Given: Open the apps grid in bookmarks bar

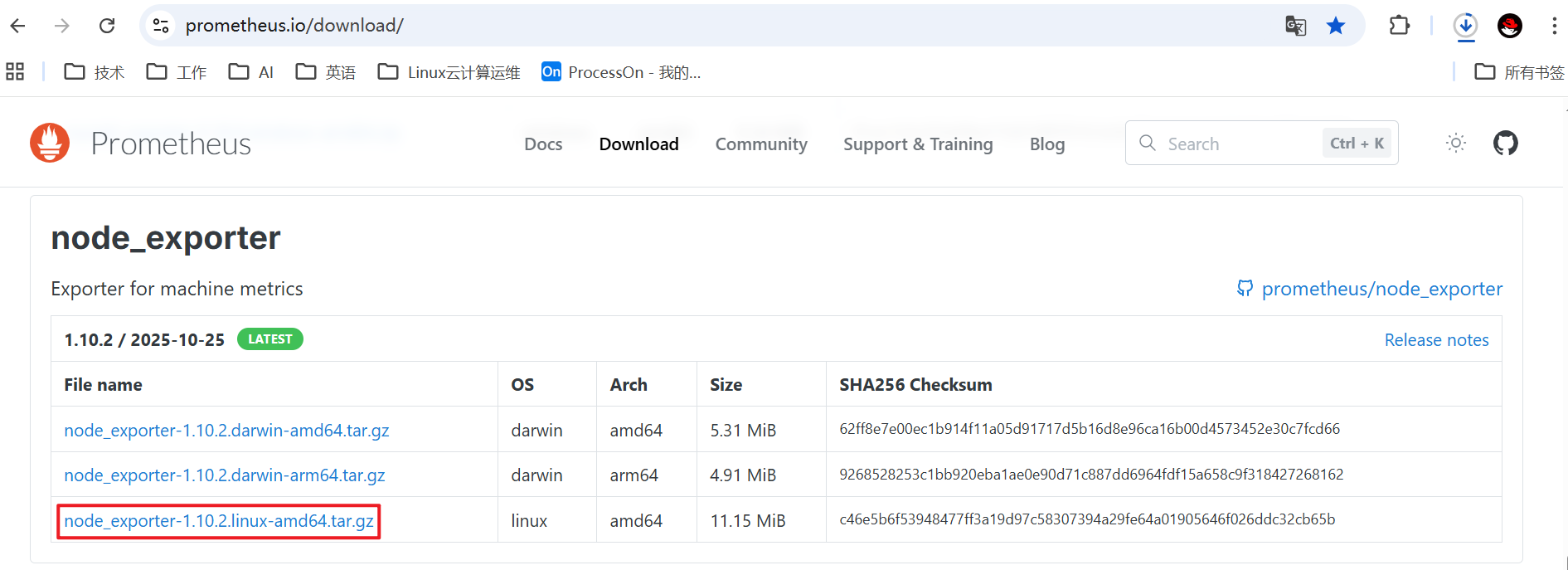Looking at the screenshot, I should pyautogui.click(x=15, y=72).
